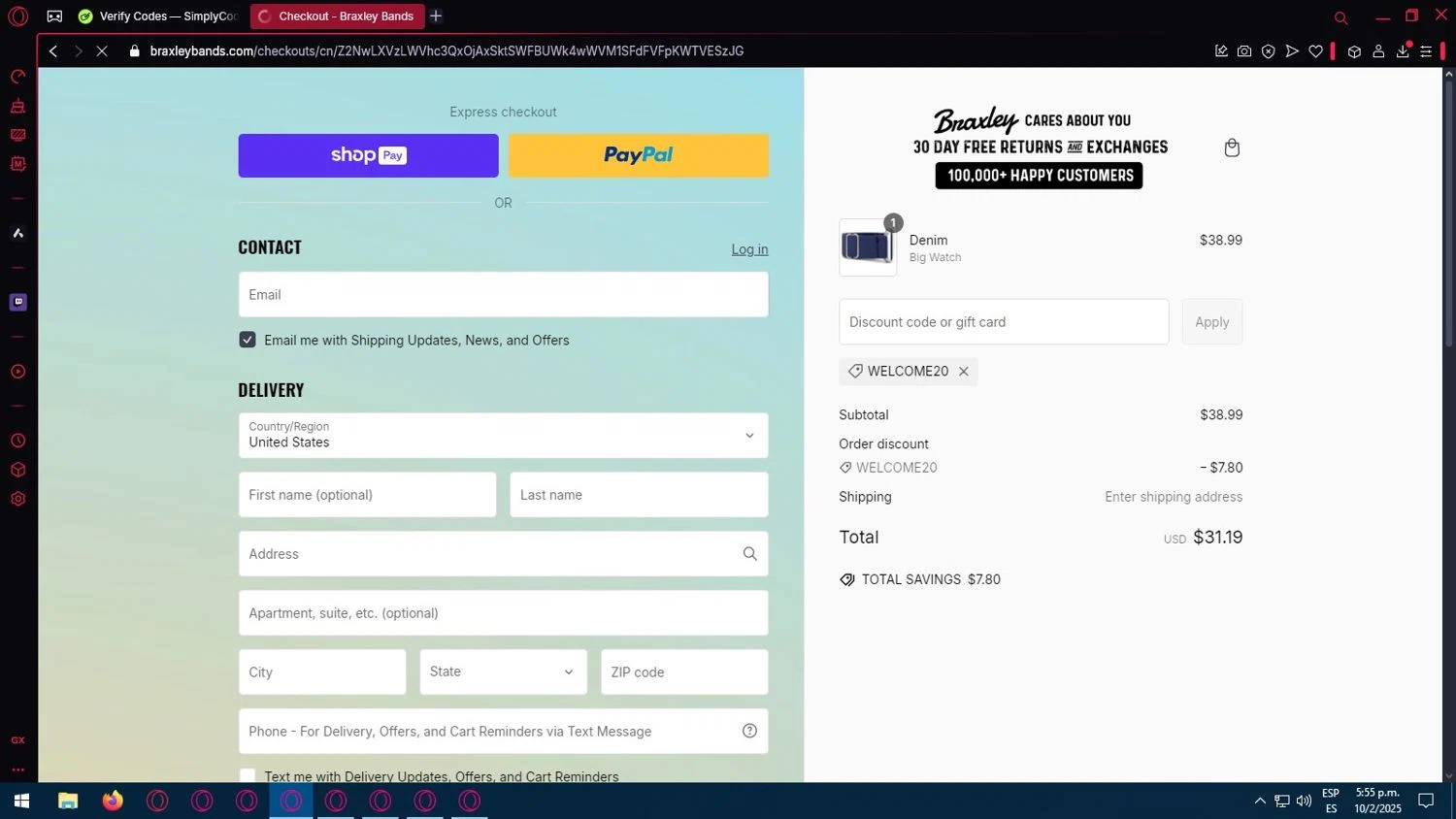
Task: Uncheck Email me with Shipping Updates checkbox
Action: (x=248, y=340)
